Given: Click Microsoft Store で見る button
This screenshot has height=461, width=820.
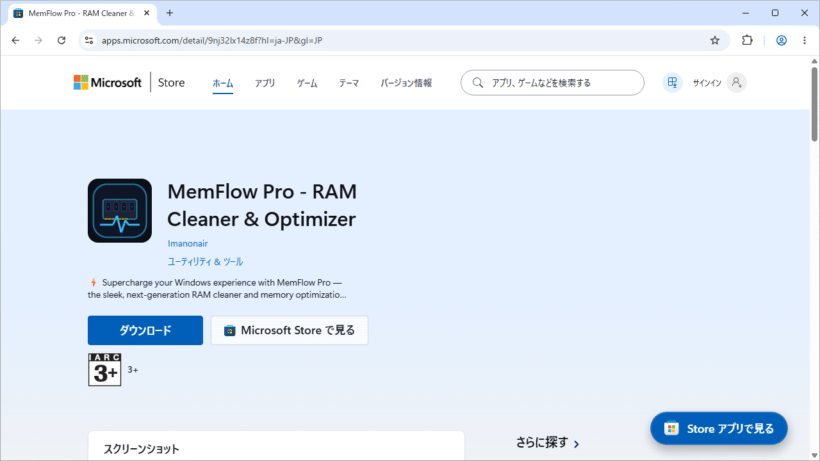Looking at the screenshot, I should click(290, 330).
